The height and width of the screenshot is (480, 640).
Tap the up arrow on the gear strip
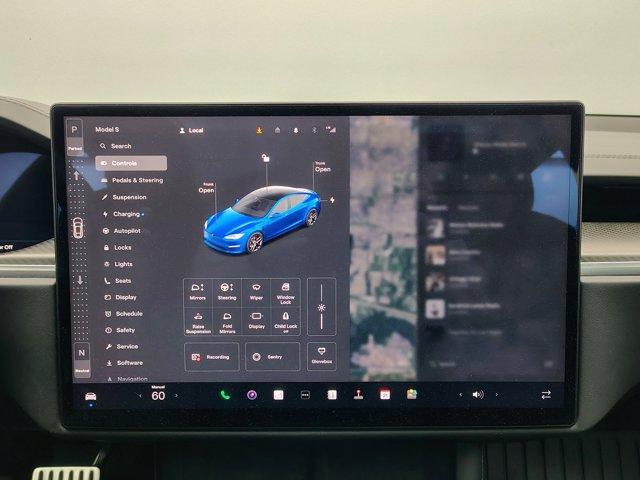point(76,176)
